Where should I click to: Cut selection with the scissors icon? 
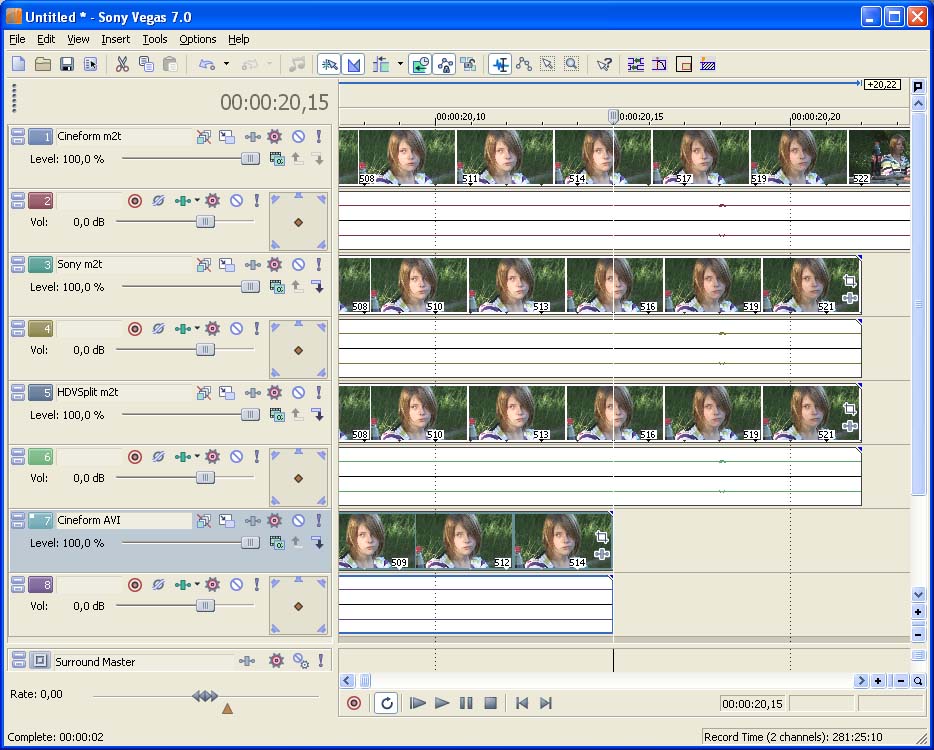point(122,64)
